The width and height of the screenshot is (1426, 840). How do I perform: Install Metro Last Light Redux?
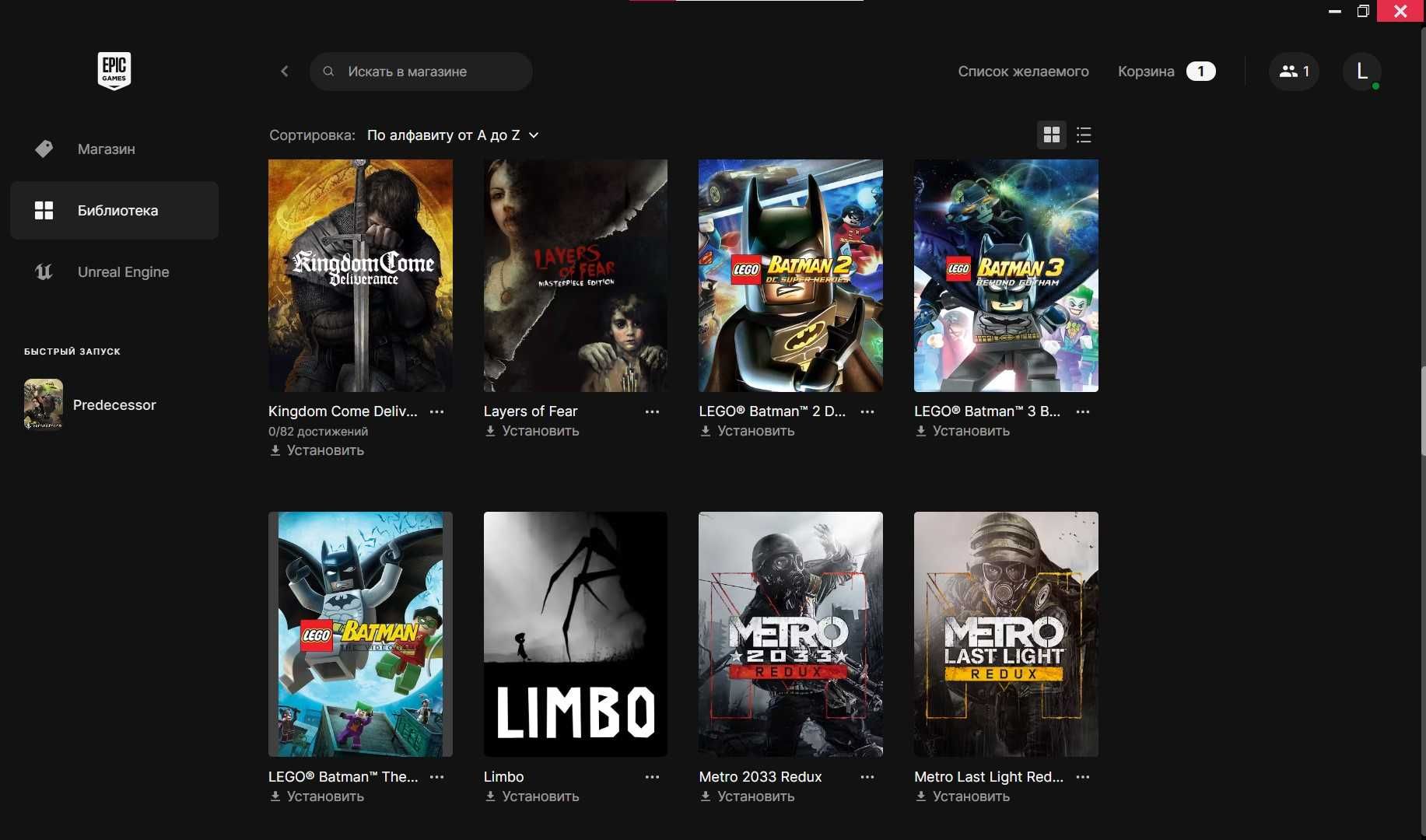pyautogui.click(x=962, y=796)
